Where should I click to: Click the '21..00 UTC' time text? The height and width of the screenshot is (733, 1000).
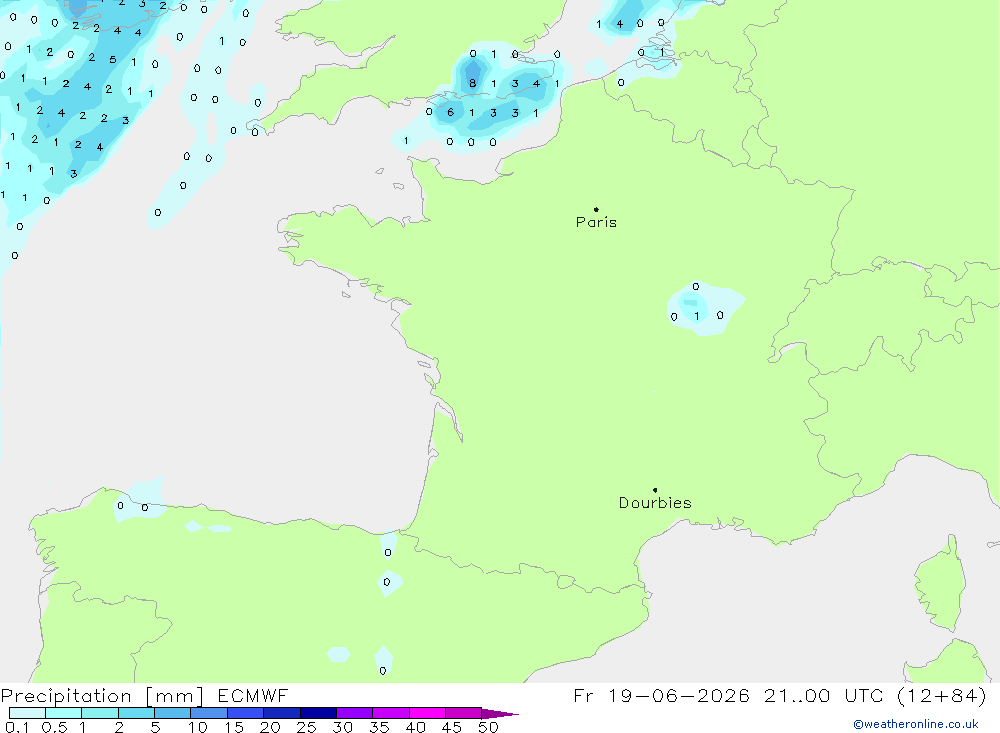825,695
